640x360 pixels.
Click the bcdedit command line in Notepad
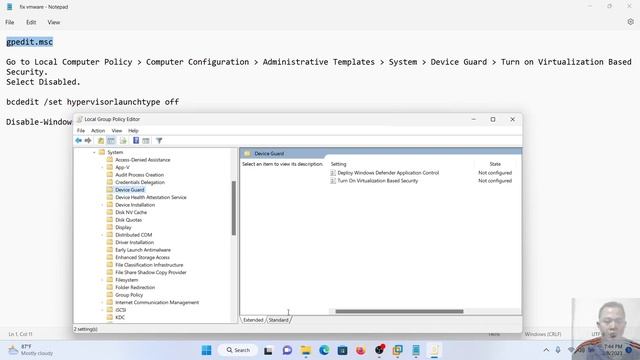(93, 102)
